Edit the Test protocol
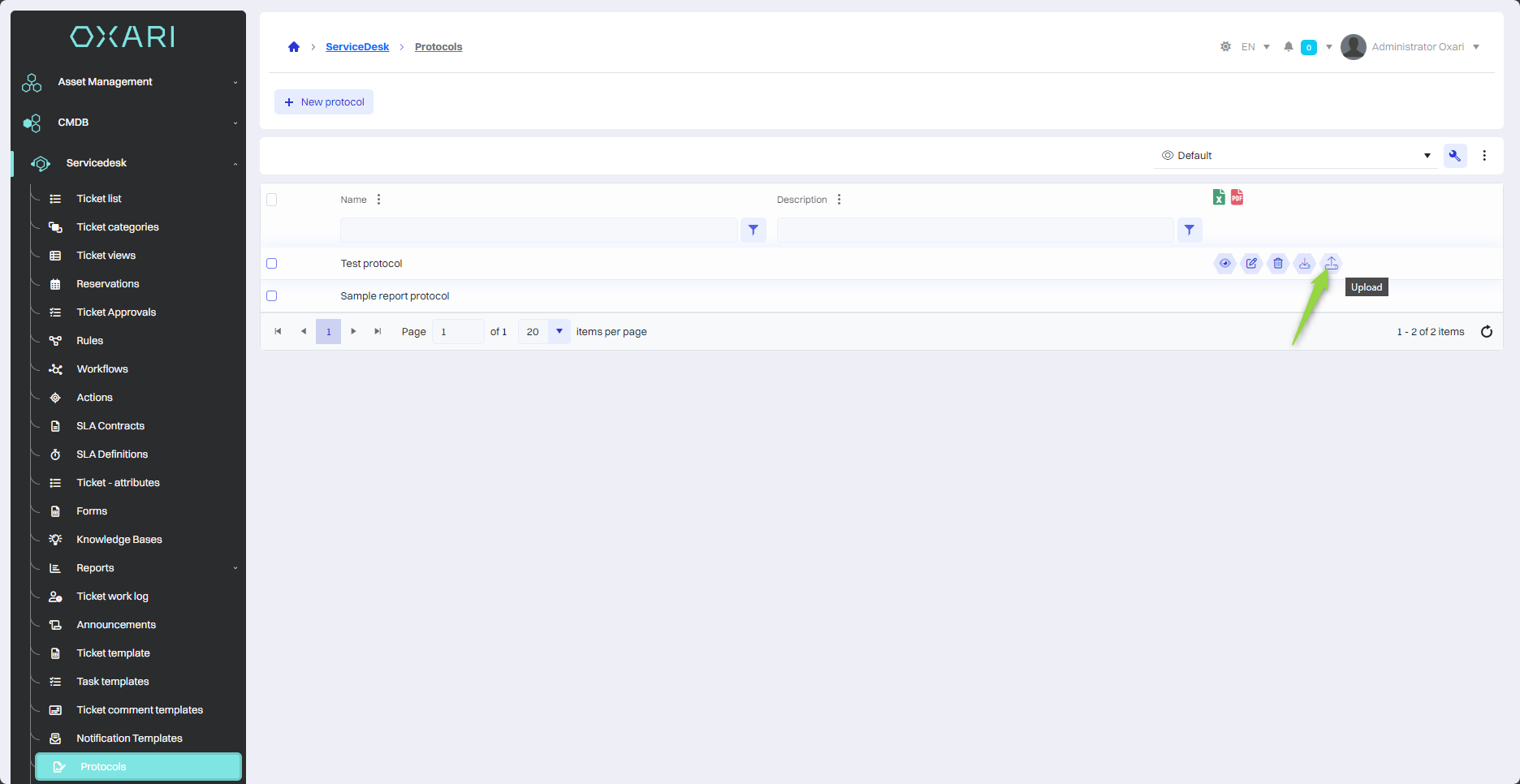 (1251, 263)
